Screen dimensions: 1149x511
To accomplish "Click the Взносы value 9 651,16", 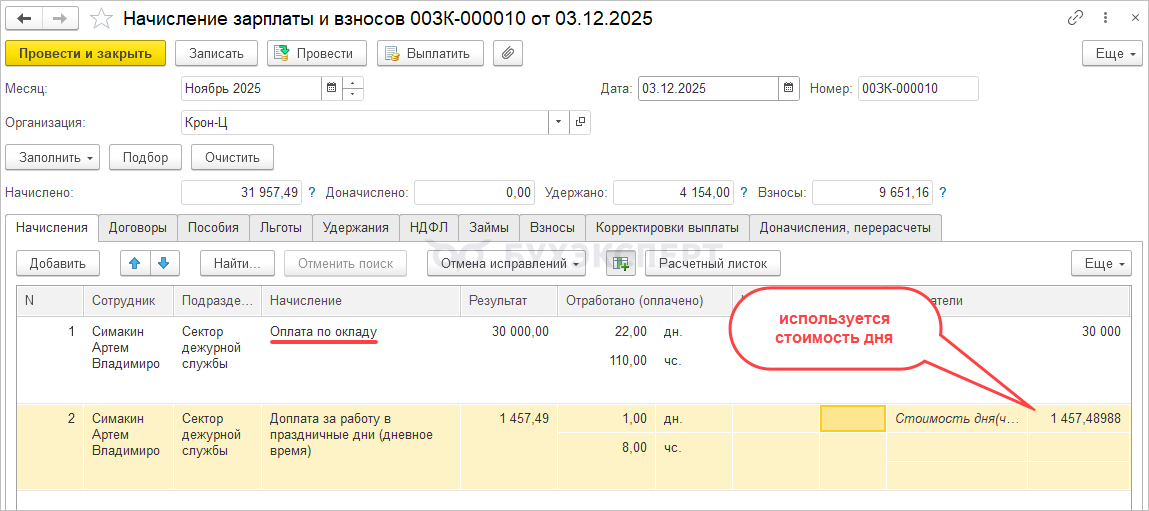I will coord(873,193).
